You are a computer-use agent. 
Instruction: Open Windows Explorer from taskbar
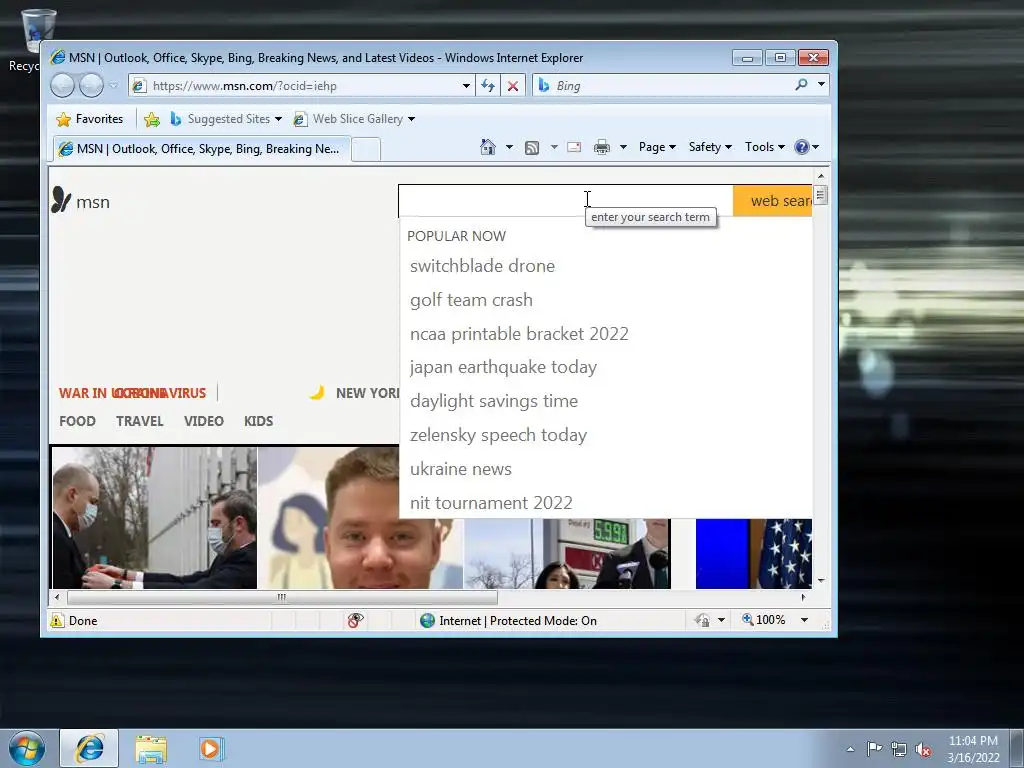pyautogui.click(x=151, y=749)
